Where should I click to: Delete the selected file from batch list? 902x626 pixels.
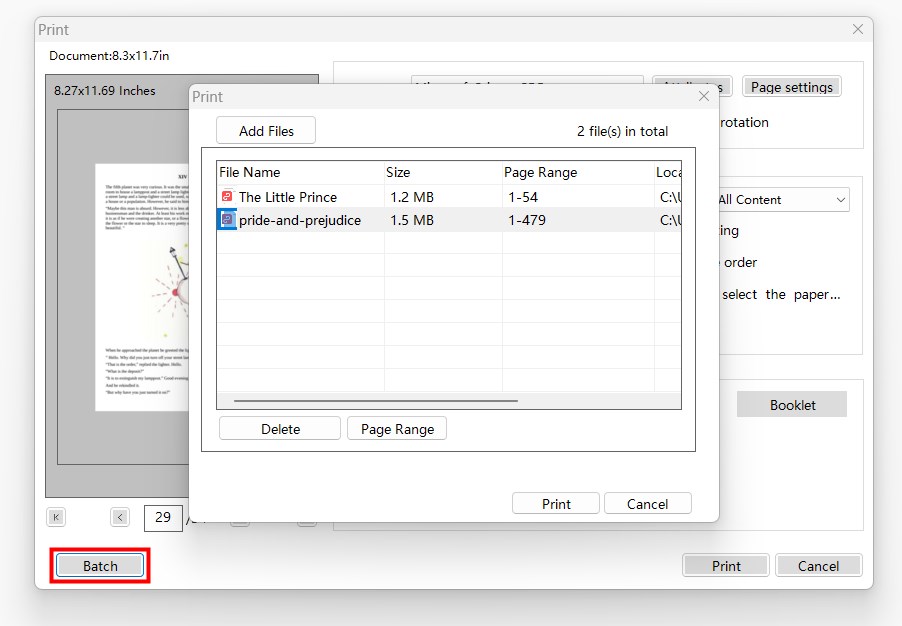click(280, 429)
